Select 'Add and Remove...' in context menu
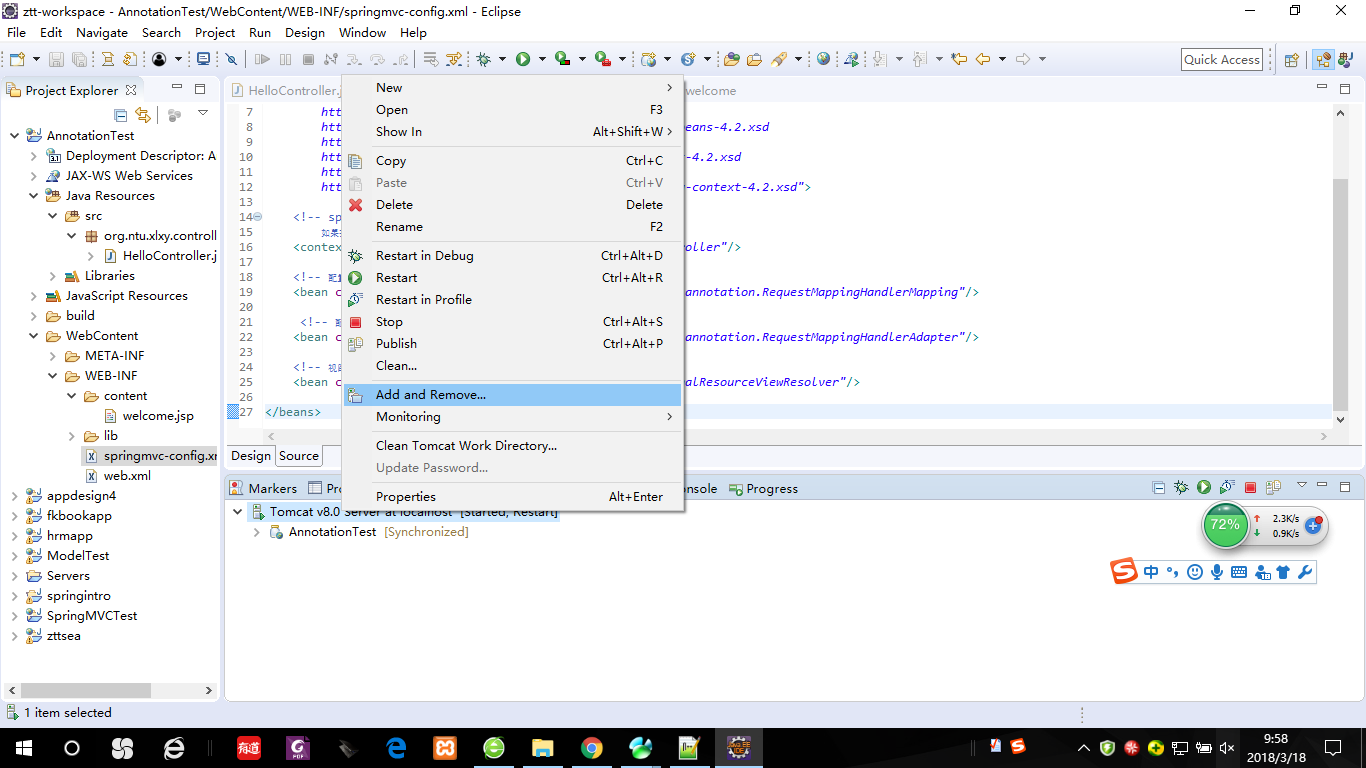Viewport: 1366px width, 768px height. [x=512, y=395]
